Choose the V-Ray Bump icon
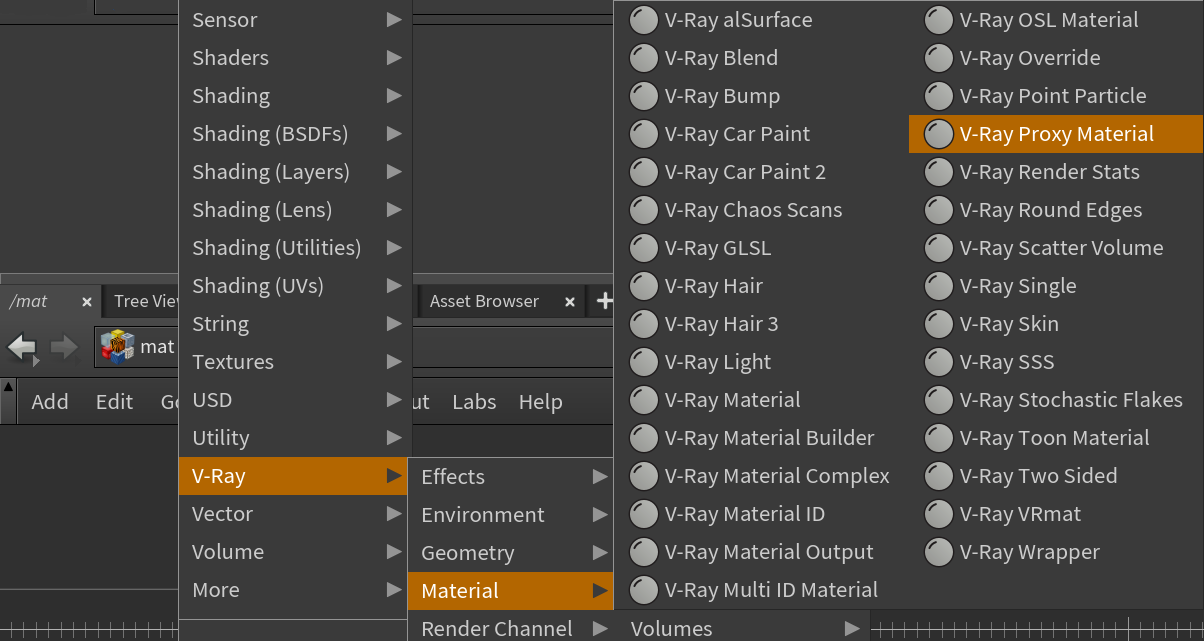This screenshot has height=641, width=1204. (x=644, y=96)
